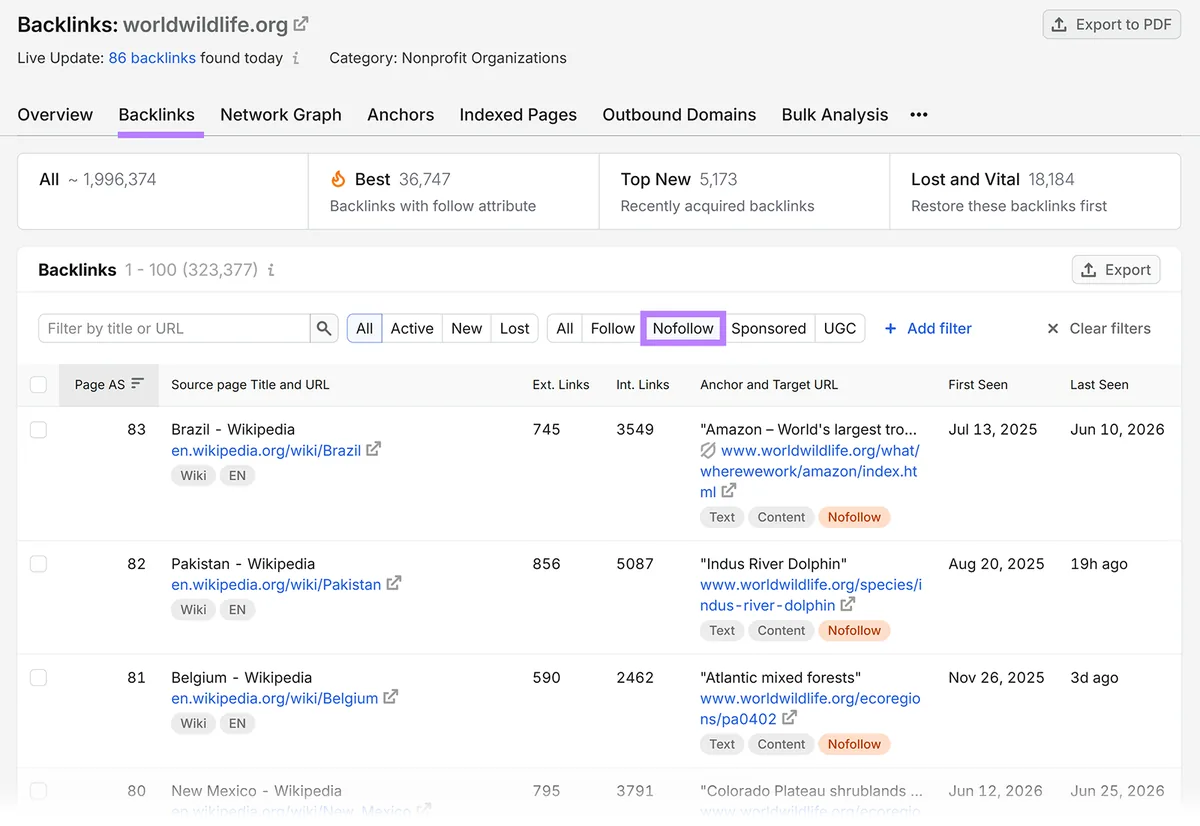This screenshot has height=826, width=1200.
Task: Open en.wikipedia.org/wiki/Pakistan link
Action: pyautogui.click(x=276, y=584)
